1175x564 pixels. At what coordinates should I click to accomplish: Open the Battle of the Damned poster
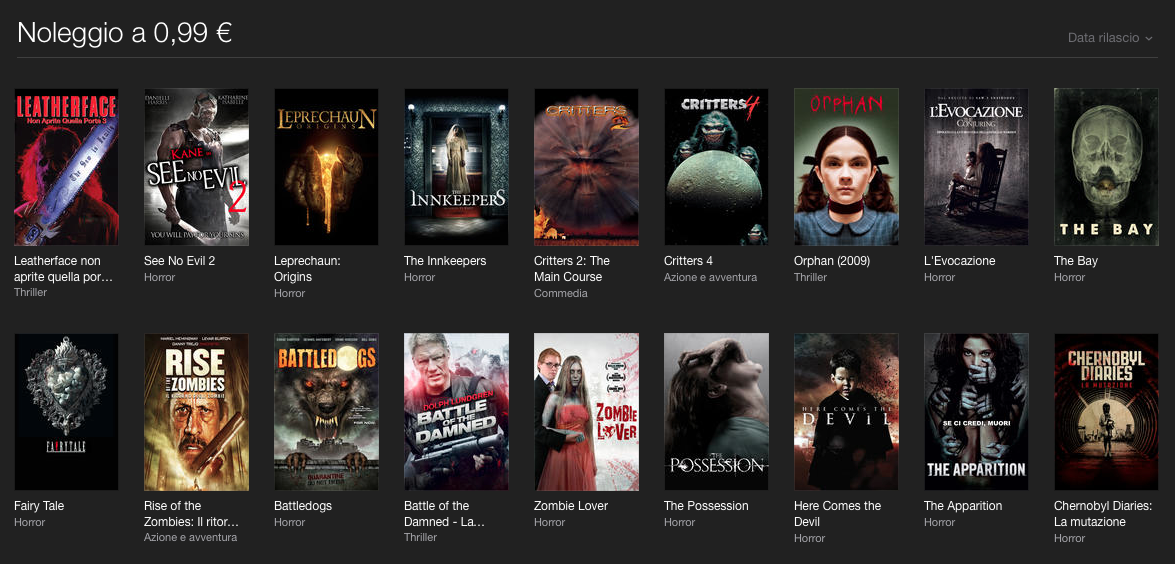[x=456, y=412]
